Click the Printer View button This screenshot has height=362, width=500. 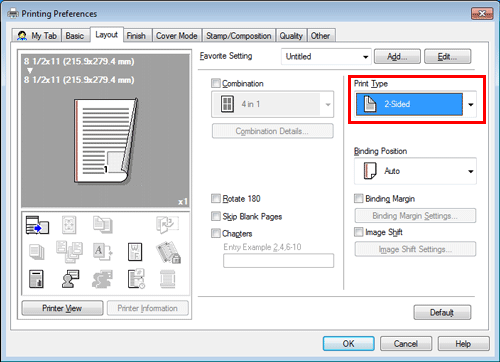[62, 308]
